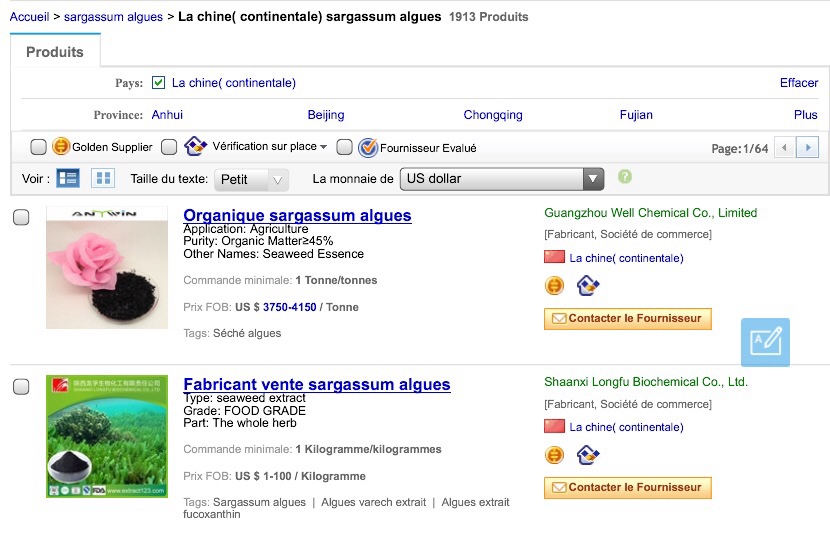
Task: Click the green help question mark icon
Action: (625, 177)
